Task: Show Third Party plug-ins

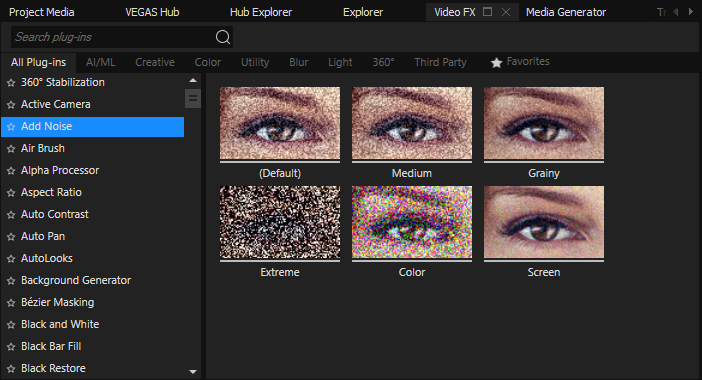Action: point(441,62)
